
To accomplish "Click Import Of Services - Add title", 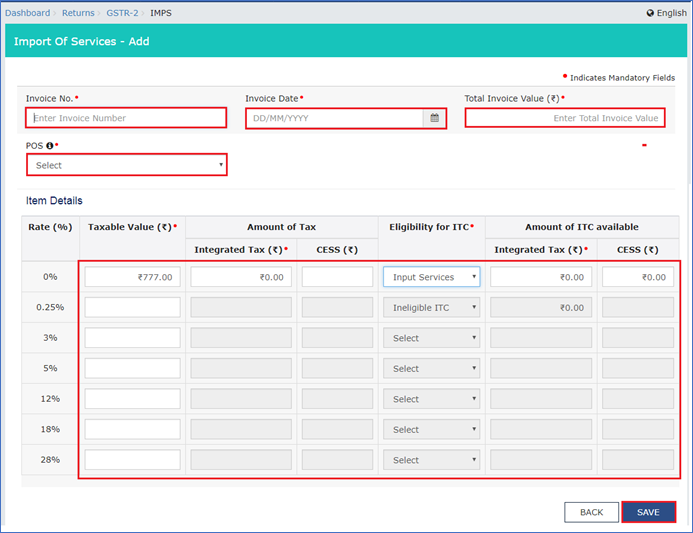I will [82, 41].
